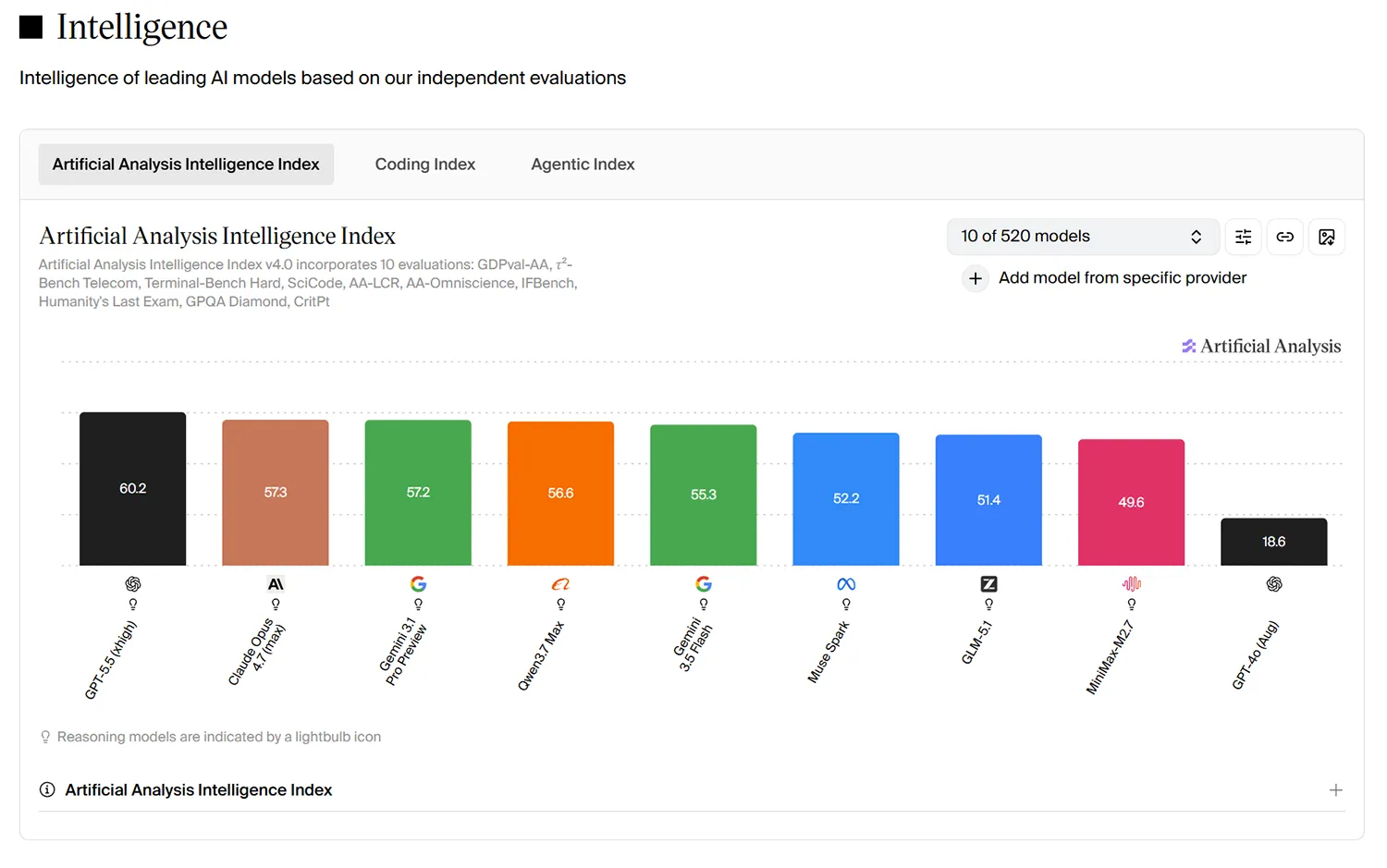Click the lightbulb icon for Gemini 3.1 Pro Preview
1387x868 pixels.
[419, 605]
